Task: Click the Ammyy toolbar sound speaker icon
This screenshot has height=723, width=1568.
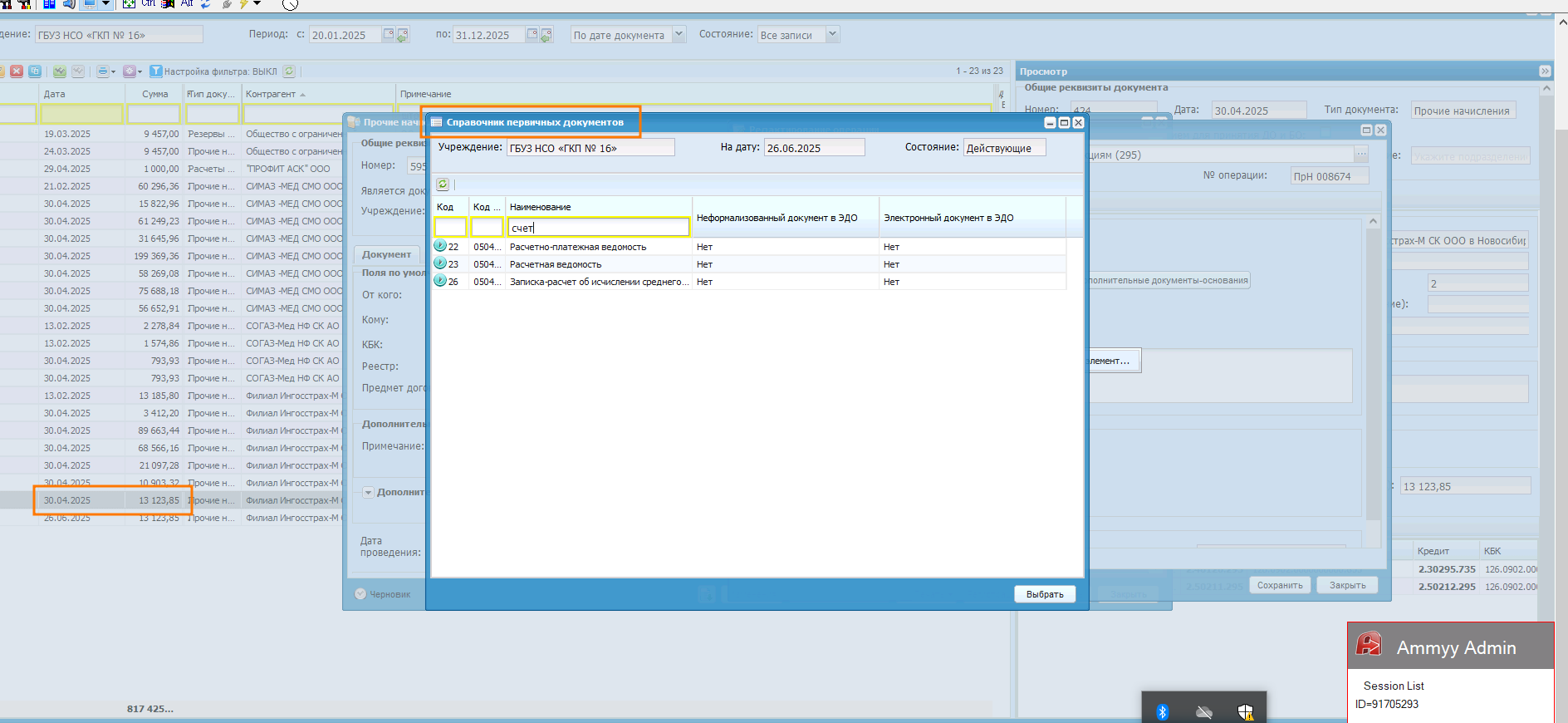Action: click(x=69, y=3)
